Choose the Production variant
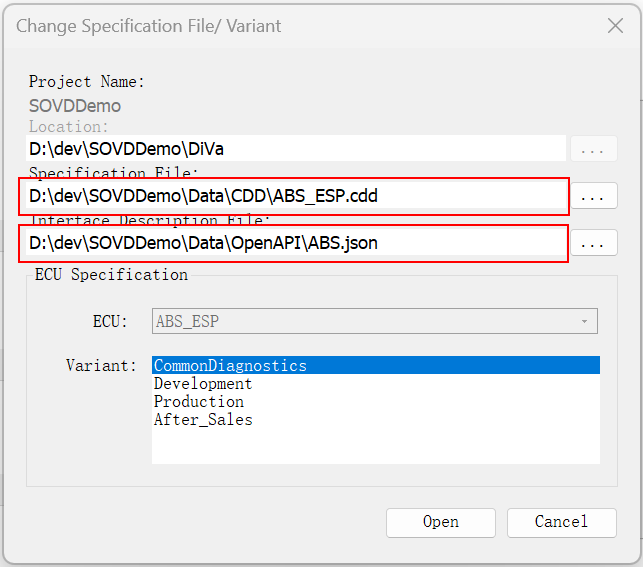This screenshot has height=567, width=643. 198,402
